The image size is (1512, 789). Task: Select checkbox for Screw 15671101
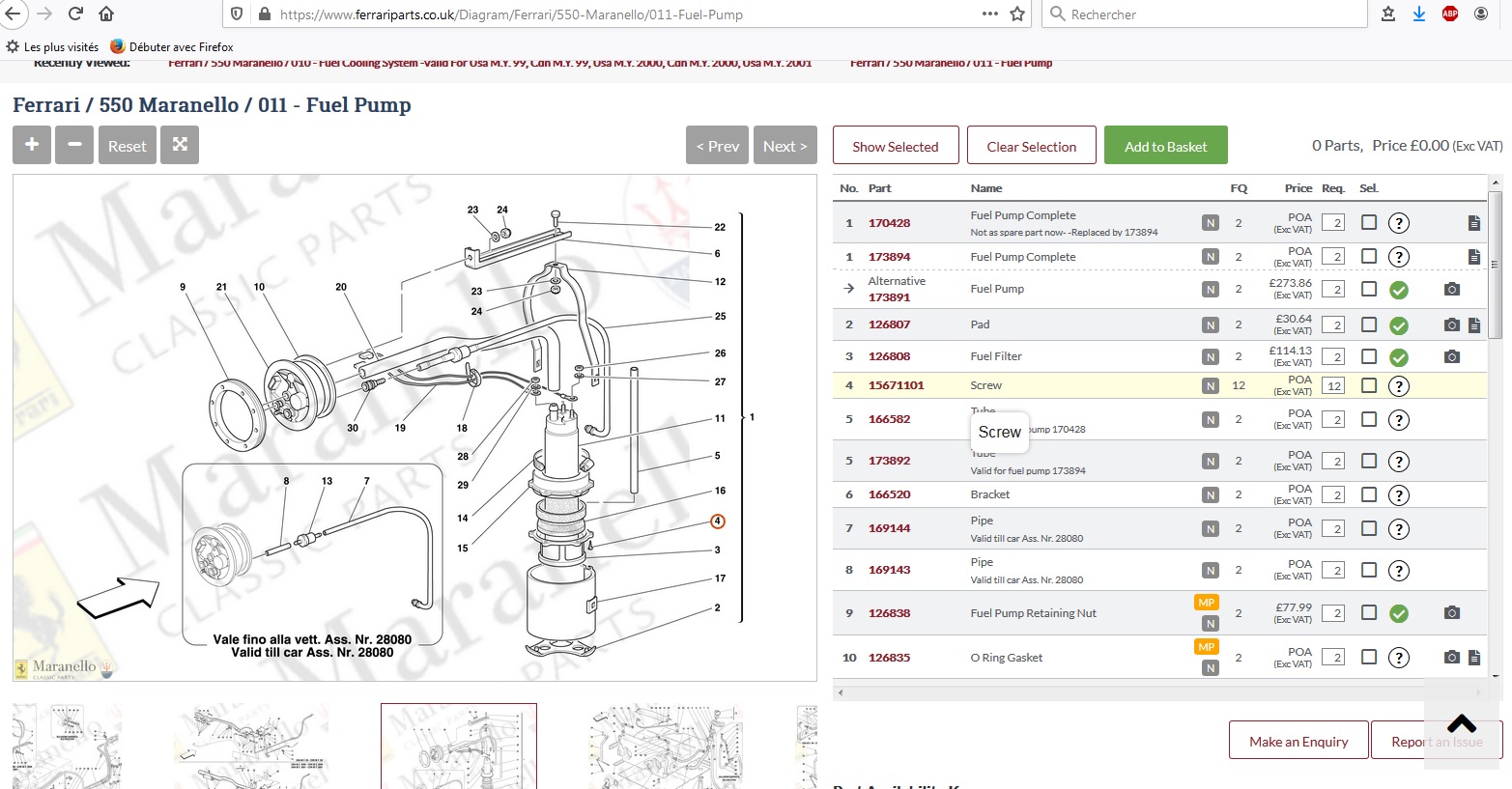point(1369,385)
